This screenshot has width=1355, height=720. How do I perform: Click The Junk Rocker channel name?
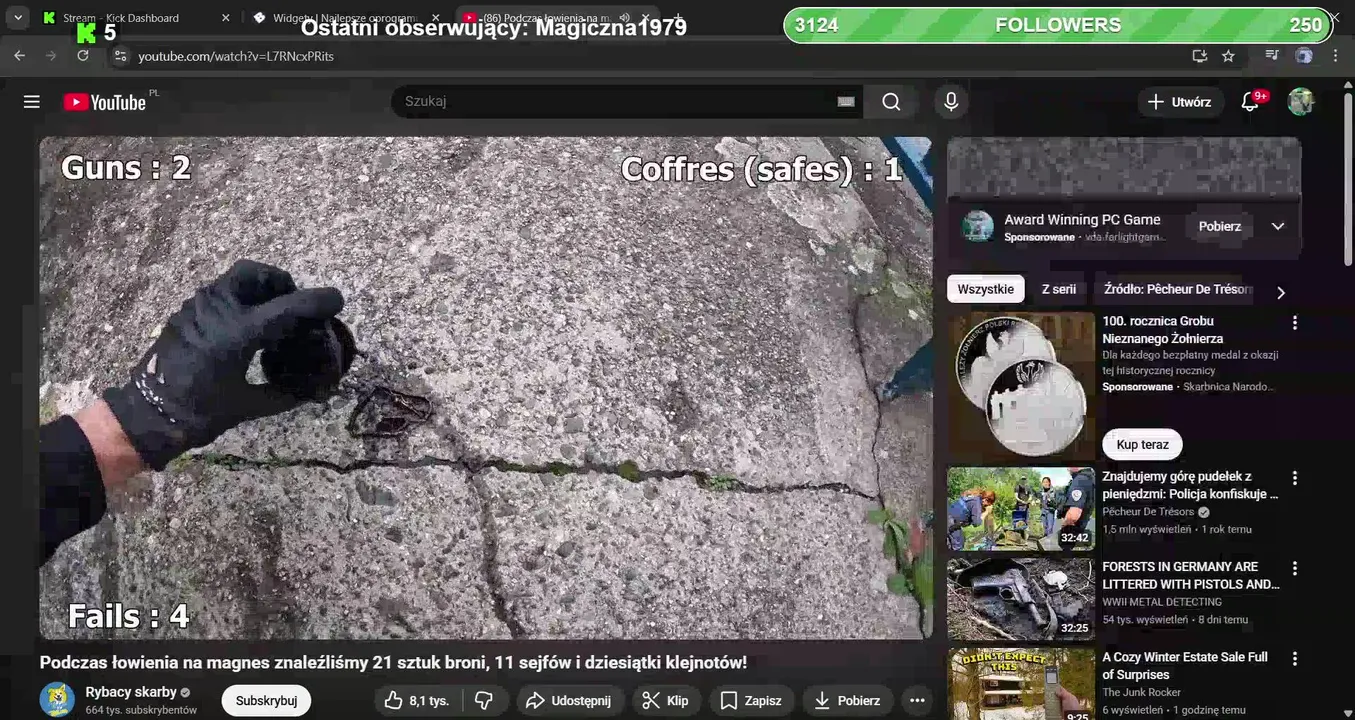pyautogui.click(x=1141, y=692)
